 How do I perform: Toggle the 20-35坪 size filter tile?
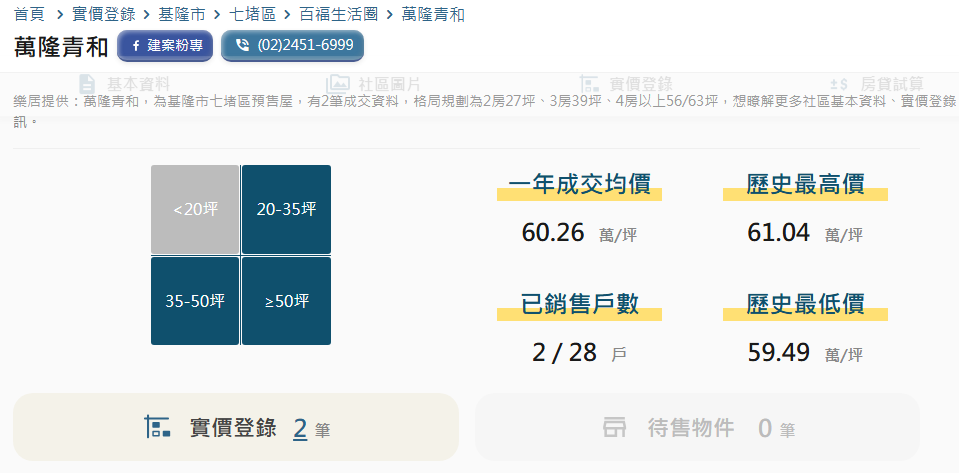pos(286,209)
